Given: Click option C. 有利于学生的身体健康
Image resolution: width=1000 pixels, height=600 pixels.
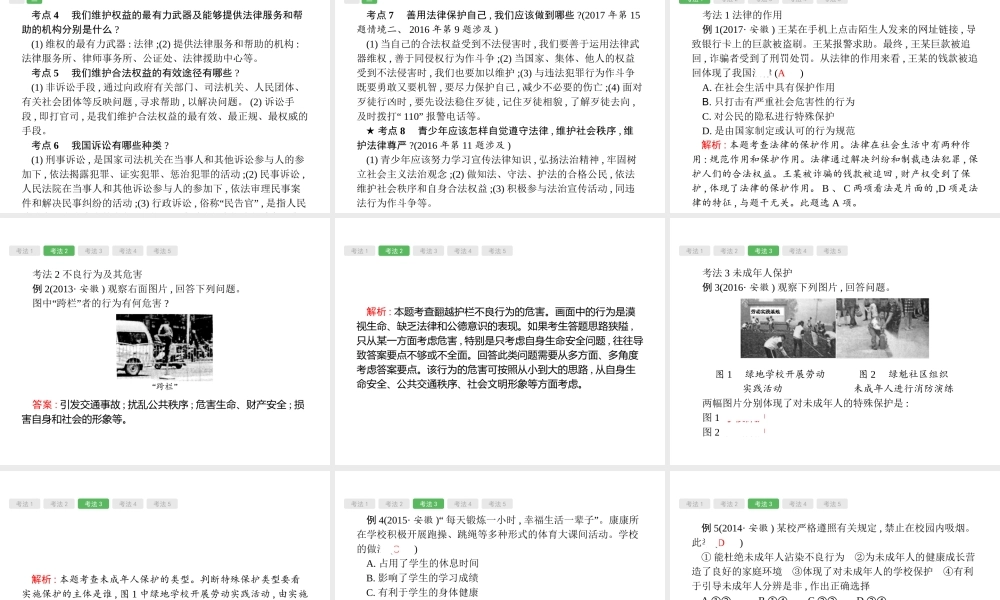Looking at the screenshot, I should click(x=422, y=592).
